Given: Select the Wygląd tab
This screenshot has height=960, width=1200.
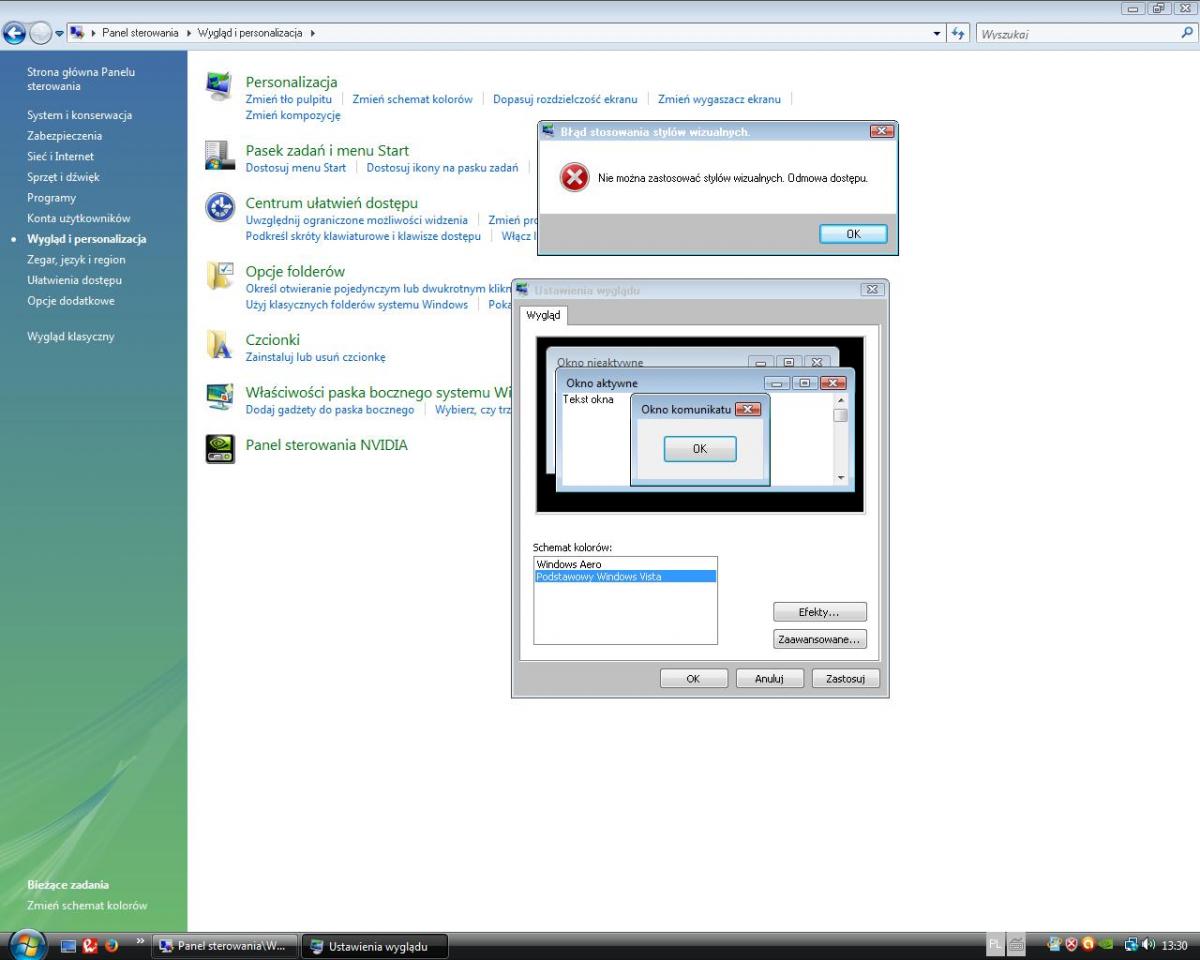Looking at the screenshot, I should pyautogui.click(x=543, y=315).
